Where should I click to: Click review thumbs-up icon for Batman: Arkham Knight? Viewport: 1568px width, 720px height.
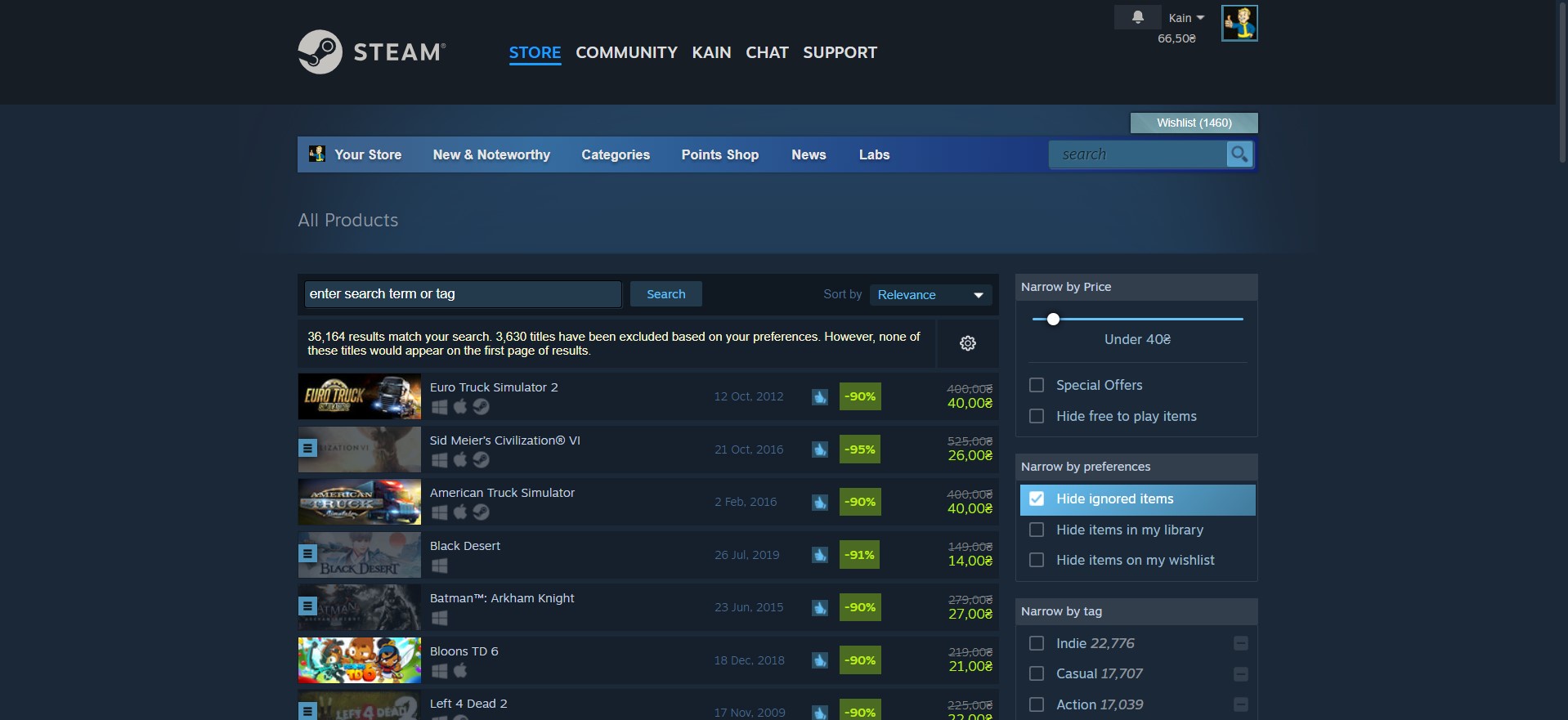(x=820, y=608)
